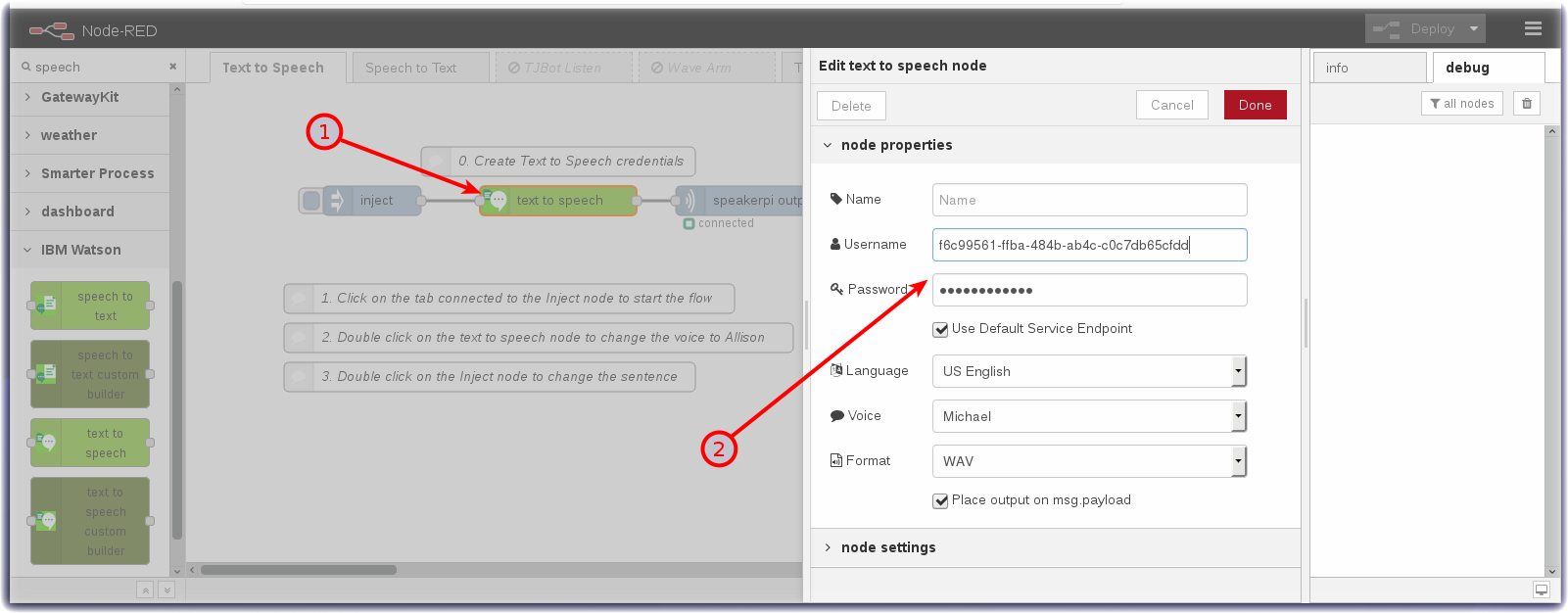
Task: Click the Password key icon label
Action: [x=869, y=289]
